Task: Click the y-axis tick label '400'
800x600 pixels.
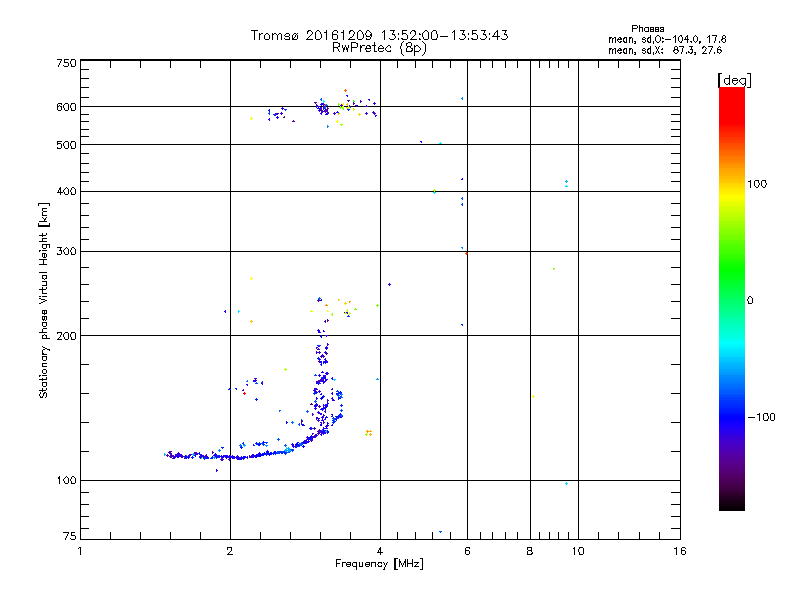Action: 66,192
